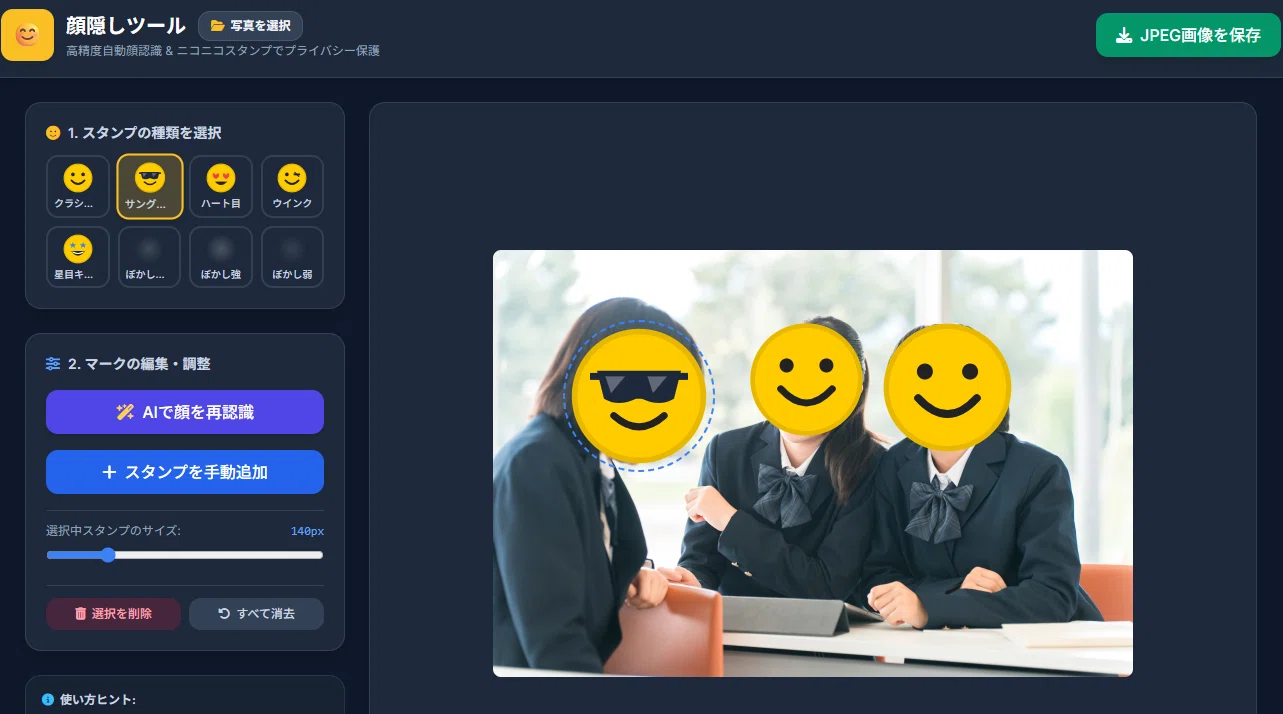Select the rightmost smiley stamp on photo
Screen dimensions: 1283x714
(948, 387)
